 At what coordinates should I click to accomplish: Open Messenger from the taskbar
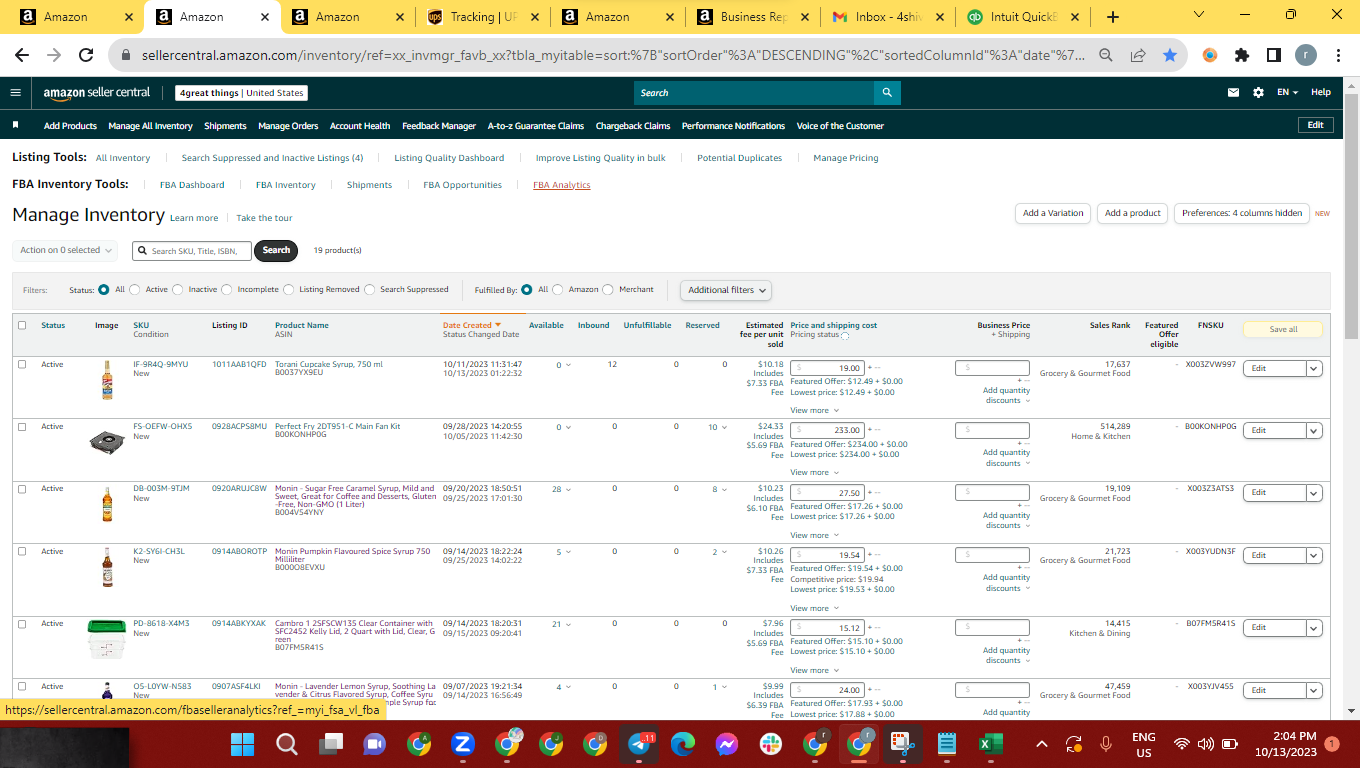point(727,744)
